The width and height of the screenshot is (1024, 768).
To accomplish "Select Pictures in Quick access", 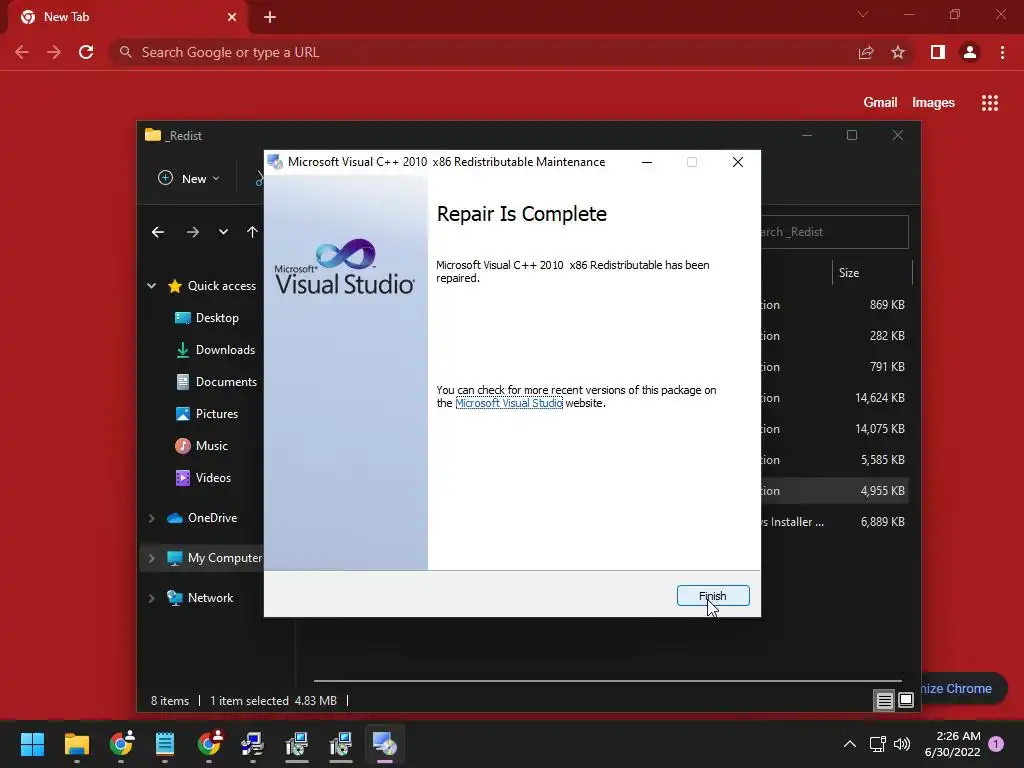I will coord(206,413).
